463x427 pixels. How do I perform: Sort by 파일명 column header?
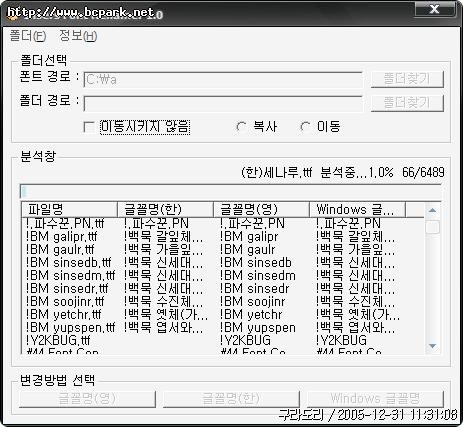[69, 209]
